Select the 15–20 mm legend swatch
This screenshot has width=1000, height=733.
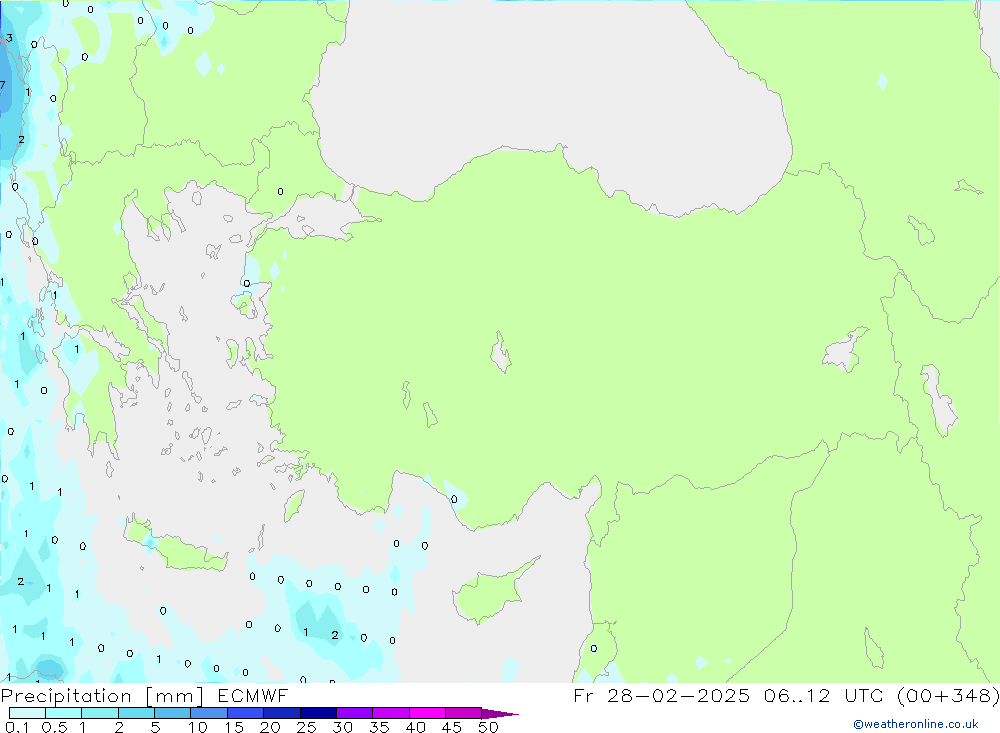click(x=245, y=713)
